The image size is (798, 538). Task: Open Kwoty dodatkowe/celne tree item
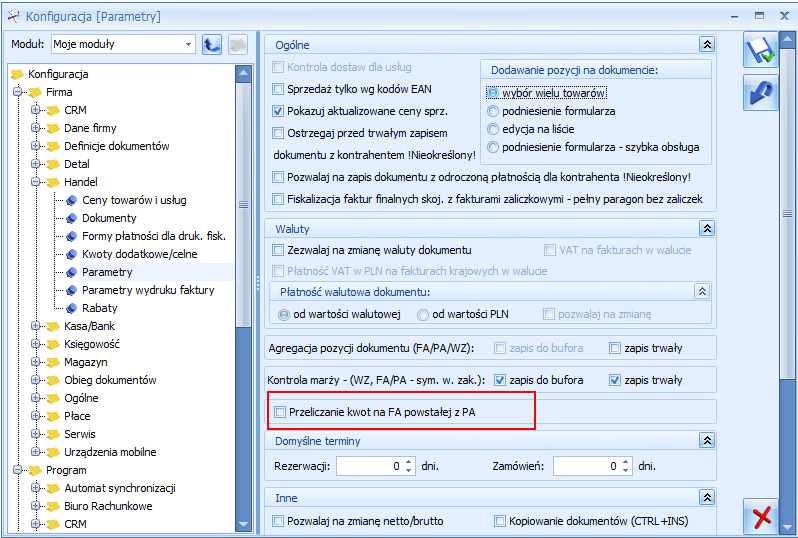pos(139,254)
